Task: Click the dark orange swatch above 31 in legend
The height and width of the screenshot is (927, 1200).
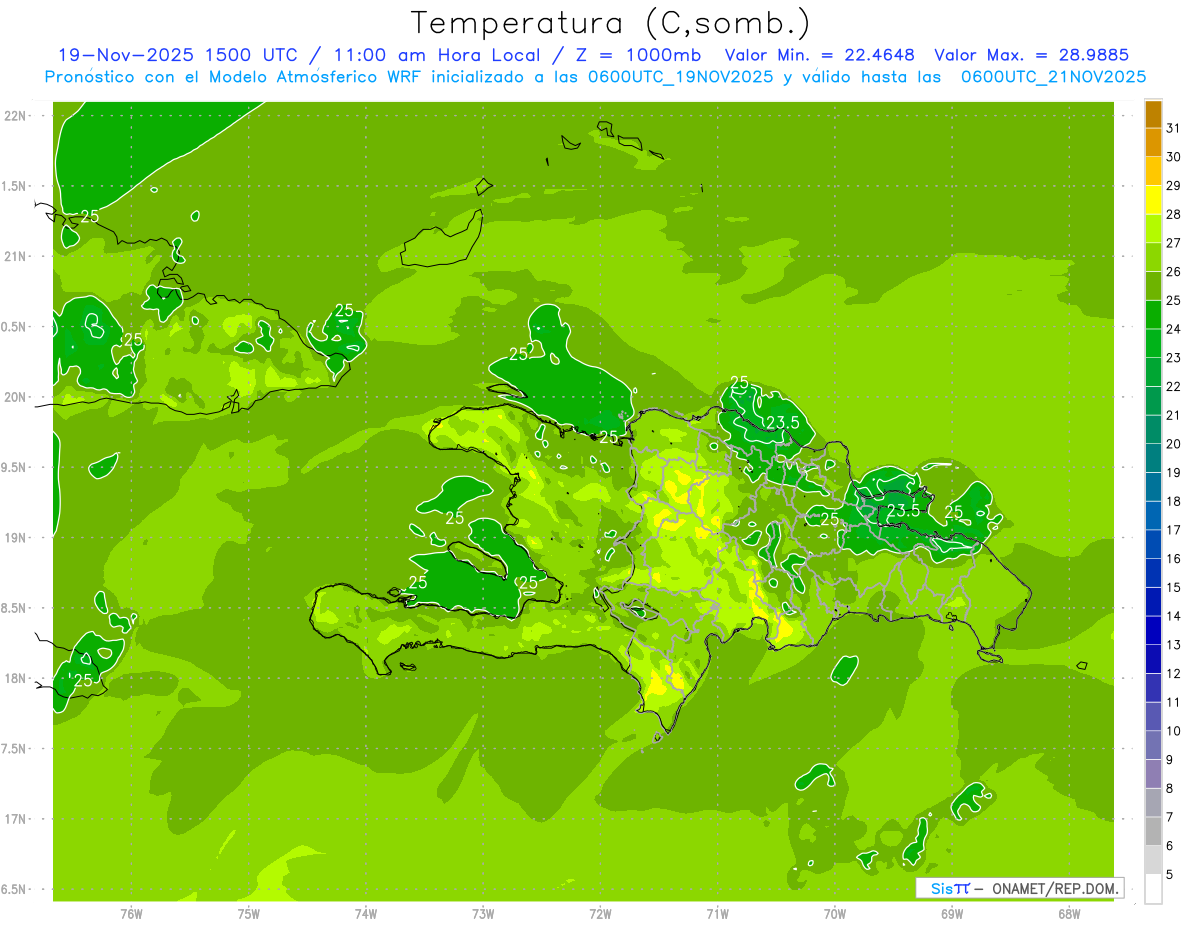Action: [x=1153, y=114]
